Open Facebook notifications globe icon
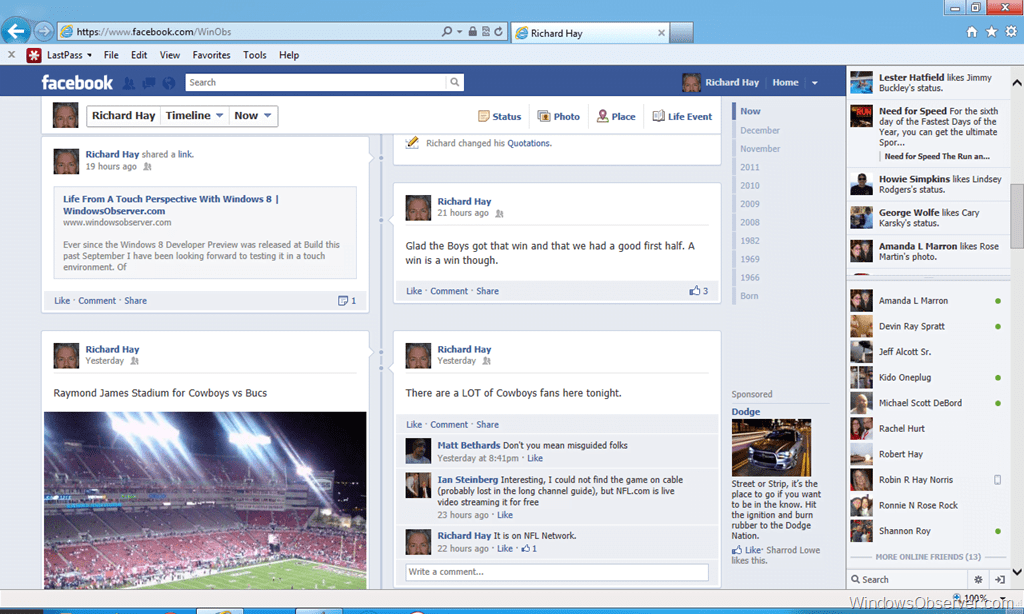The height and width of the screenshot is (614, 1024). (x=169, y=83)
